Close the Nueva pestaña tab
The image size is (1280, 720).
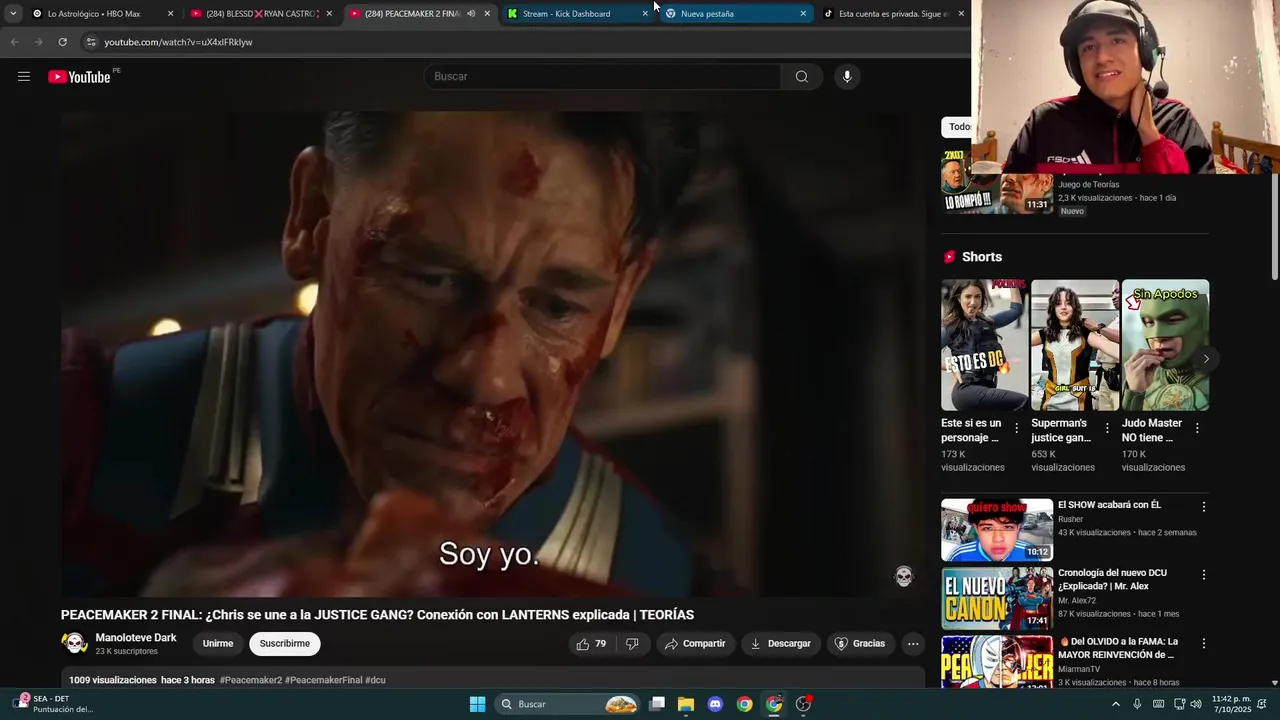(x=803, y=14)
